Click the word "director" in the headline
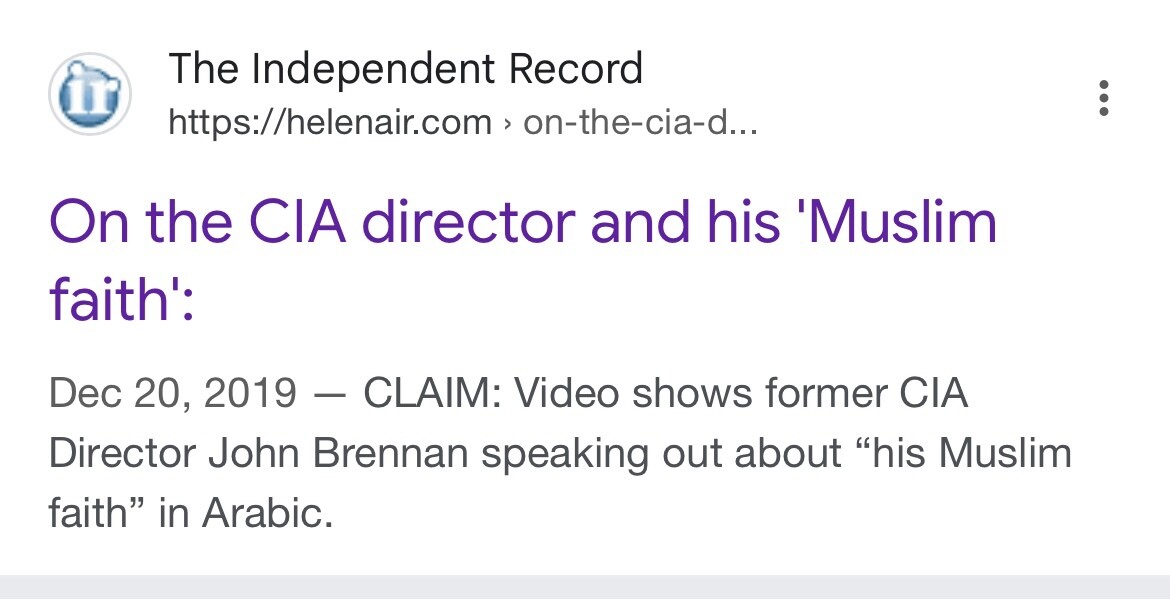 (468, 223)
